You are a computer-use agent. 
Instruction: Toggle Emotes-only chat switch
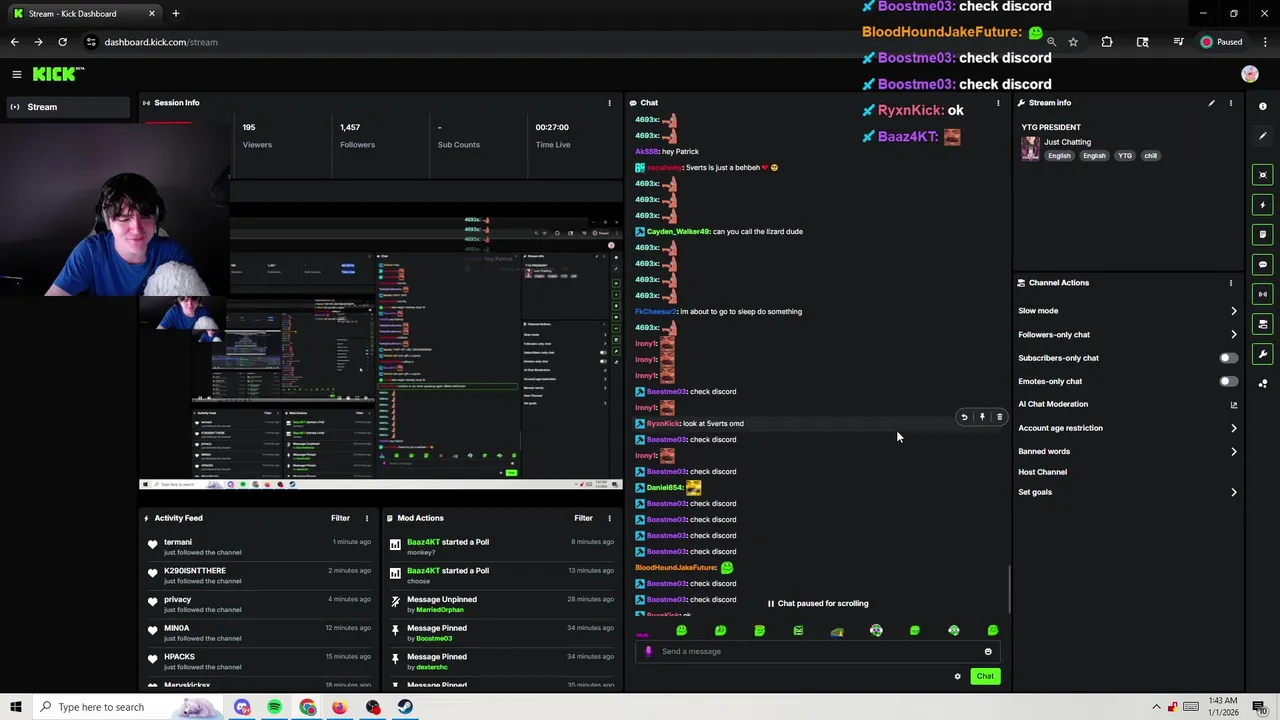pyautogui.click(x=1227, y=381)
